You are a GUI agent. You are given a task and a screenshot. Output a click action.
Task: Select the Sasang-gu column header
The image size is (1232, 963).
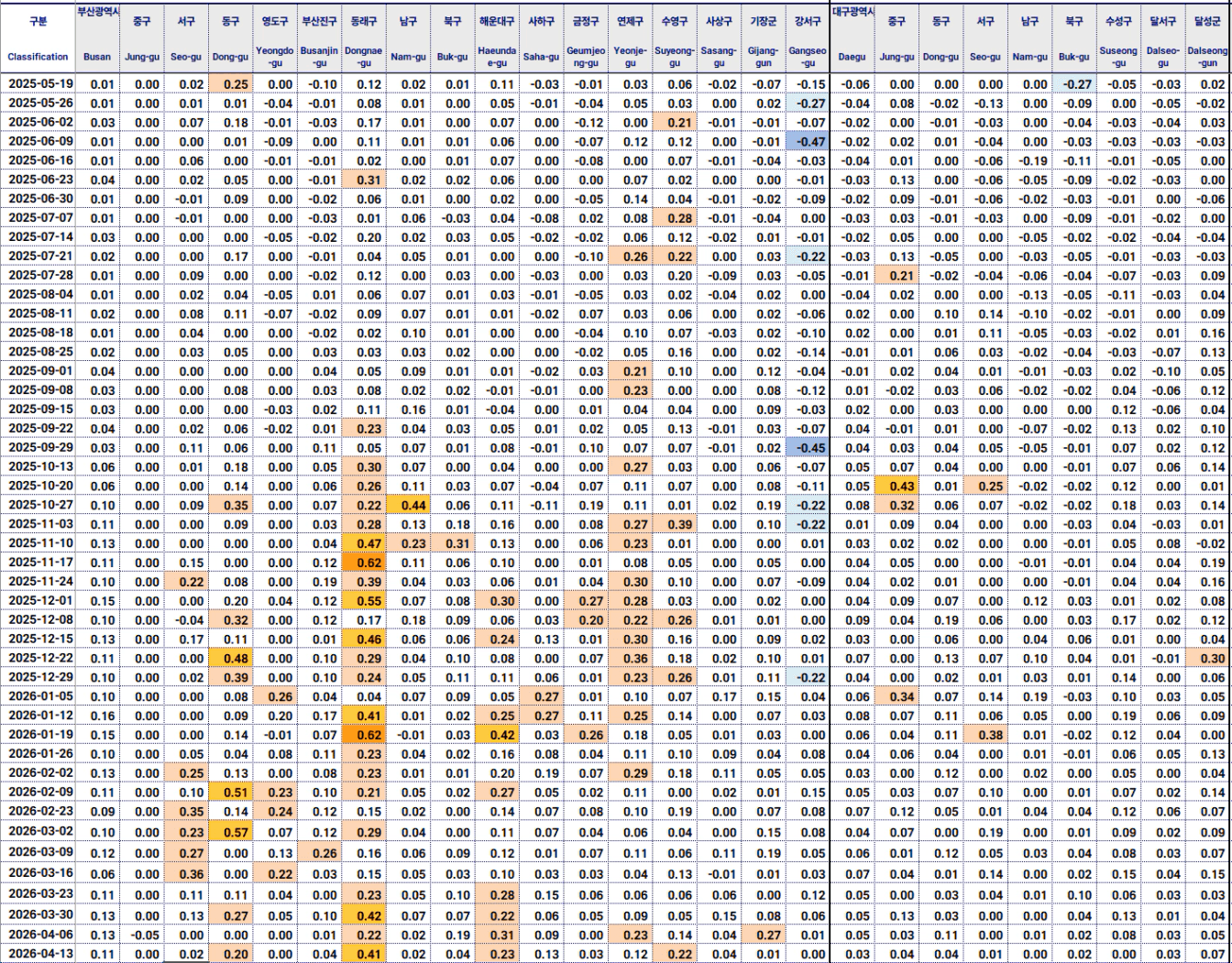tap(719, 57)
